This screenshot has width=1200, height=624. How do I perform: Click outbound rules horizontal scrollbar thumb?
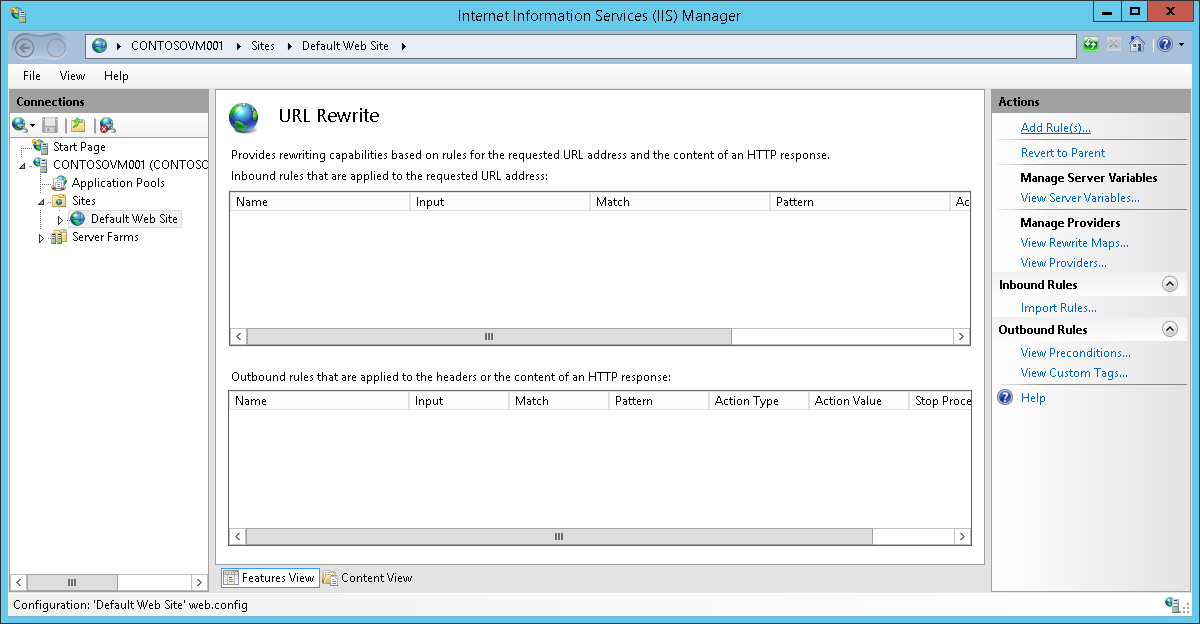click(559, 536)
